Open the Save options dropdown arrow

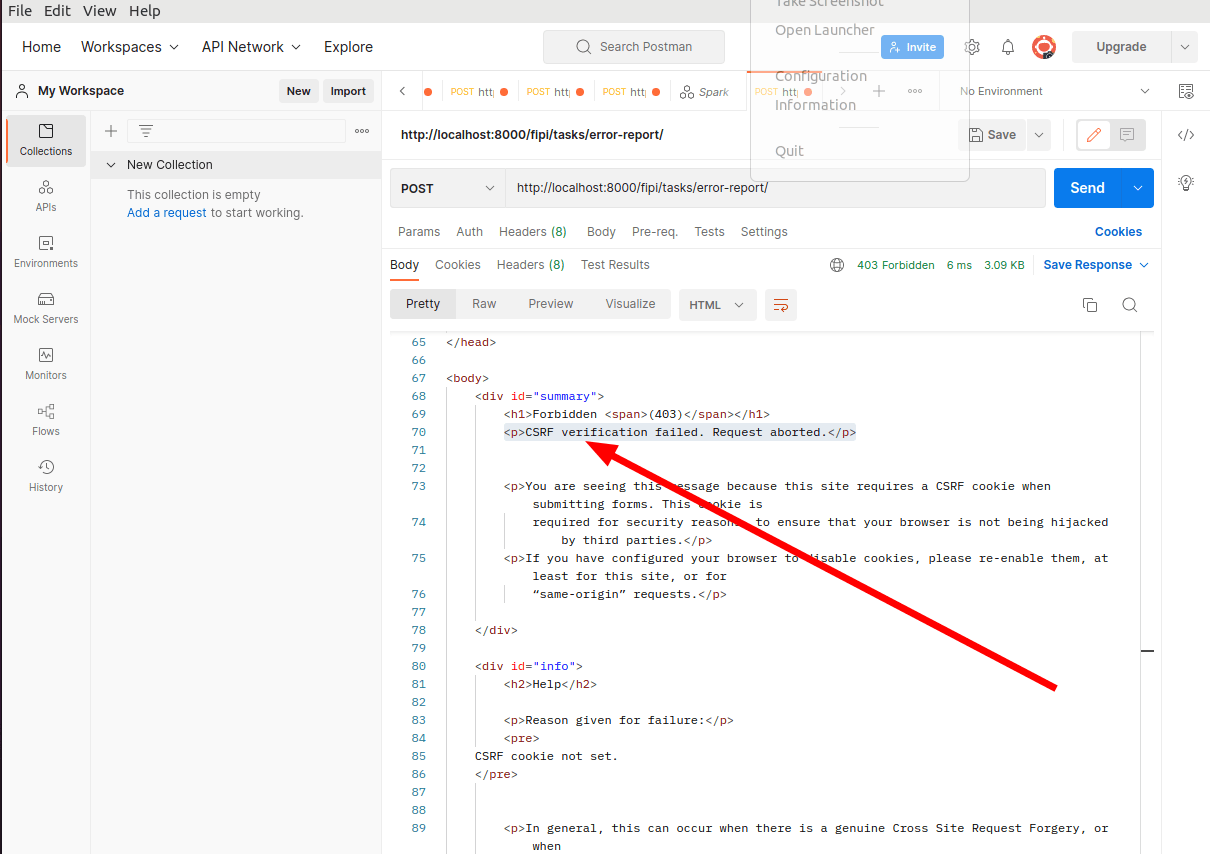(1039, 135)
